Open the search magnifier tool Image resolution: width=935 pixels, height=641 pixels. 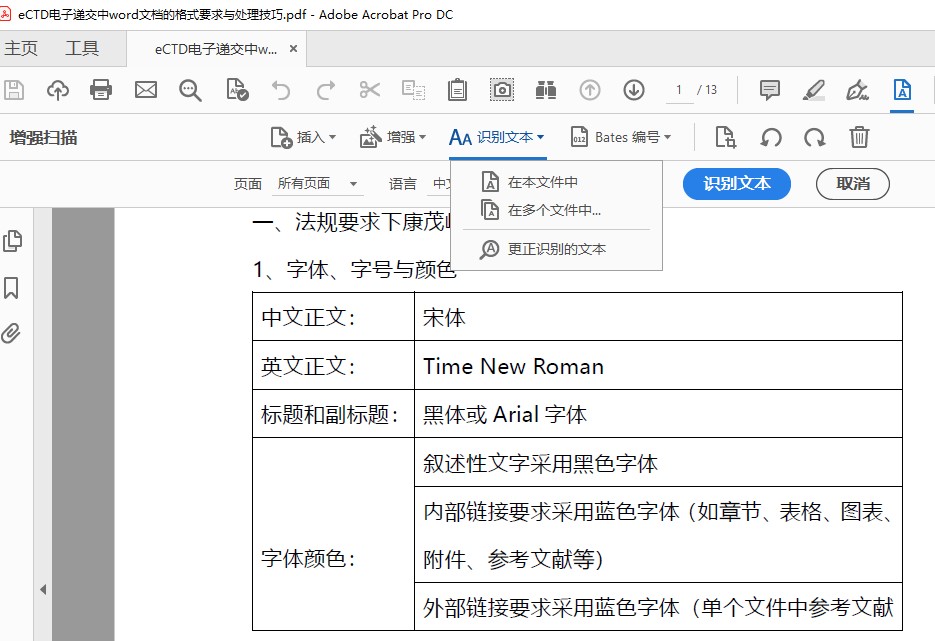190,90
